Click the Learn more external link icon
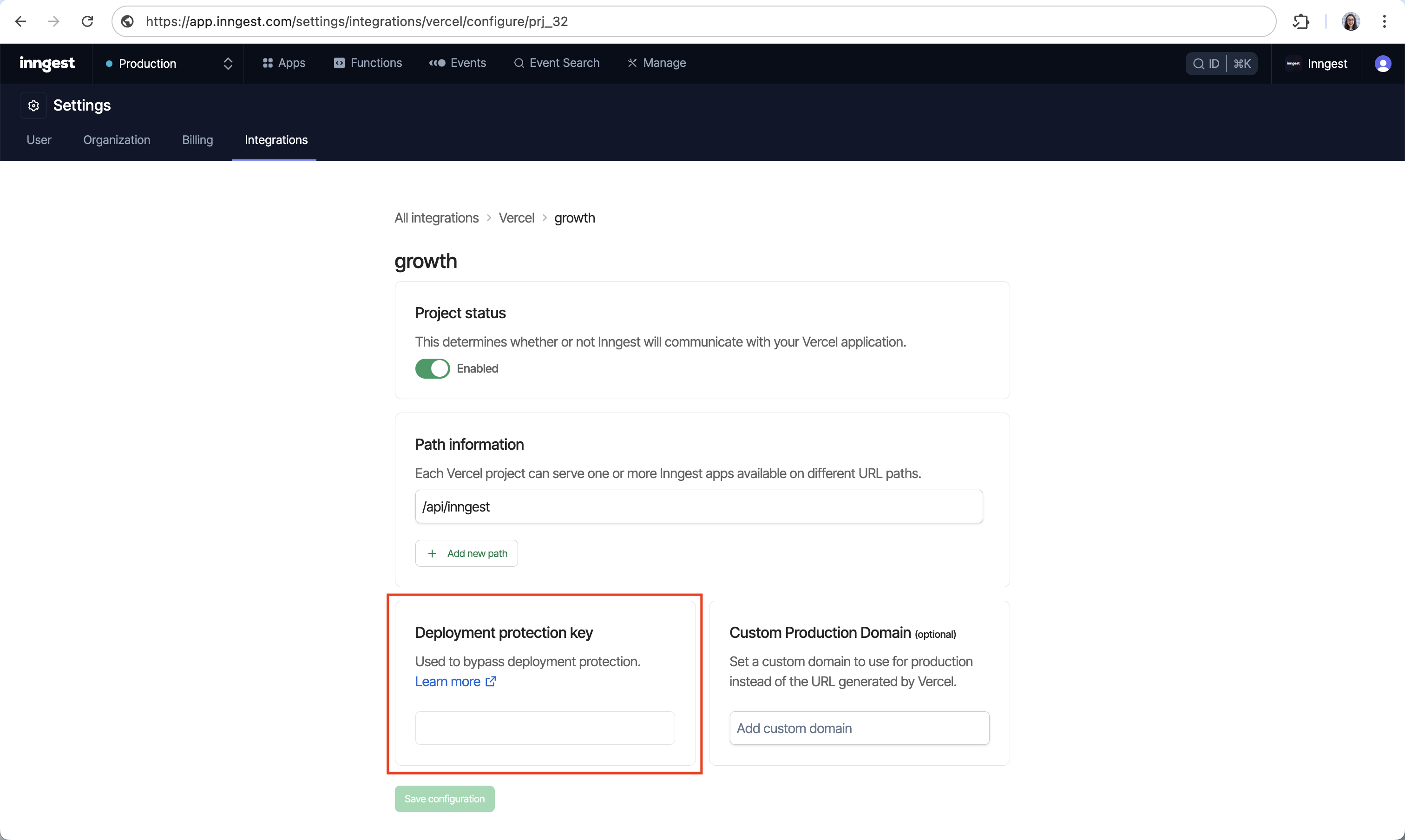 click(x=491, y=682)
